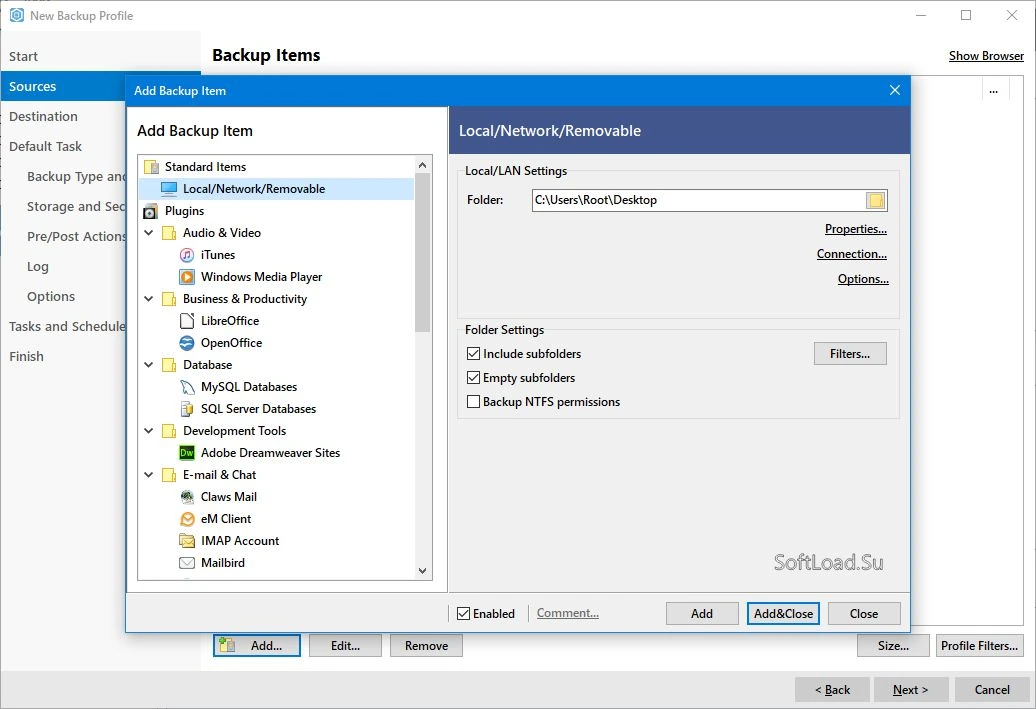The height and width of the screenshot is (709, 1036).
Task: Open the Log step in sidebar
Action: tap(38, 266)
